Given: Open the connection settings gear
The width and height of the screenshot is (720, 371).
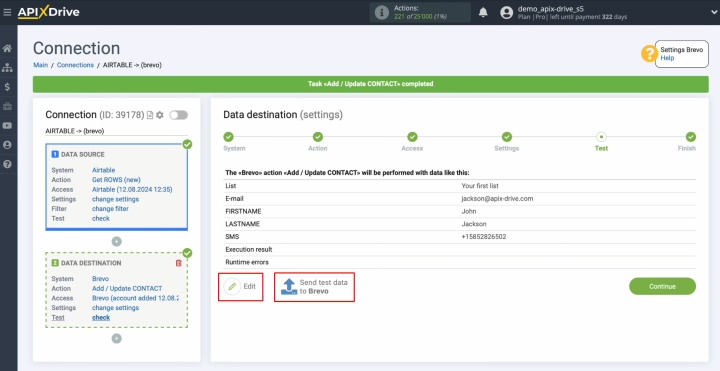Looking at the screenshot, I should coord(159,115).
